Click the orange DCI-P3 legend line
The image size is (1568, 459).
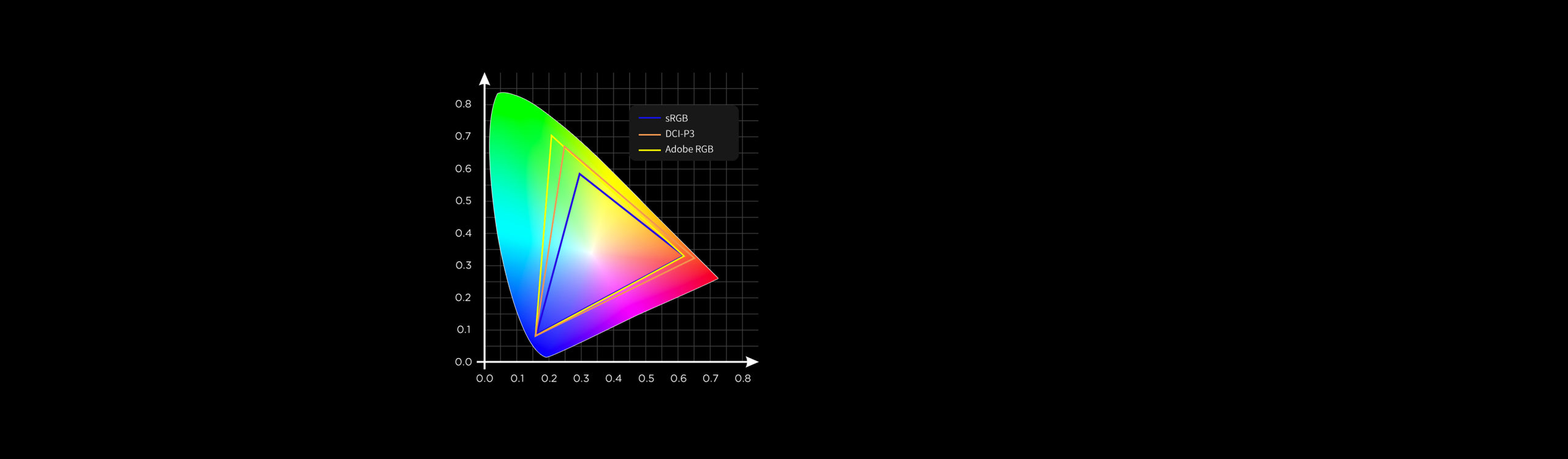[649, 134]
